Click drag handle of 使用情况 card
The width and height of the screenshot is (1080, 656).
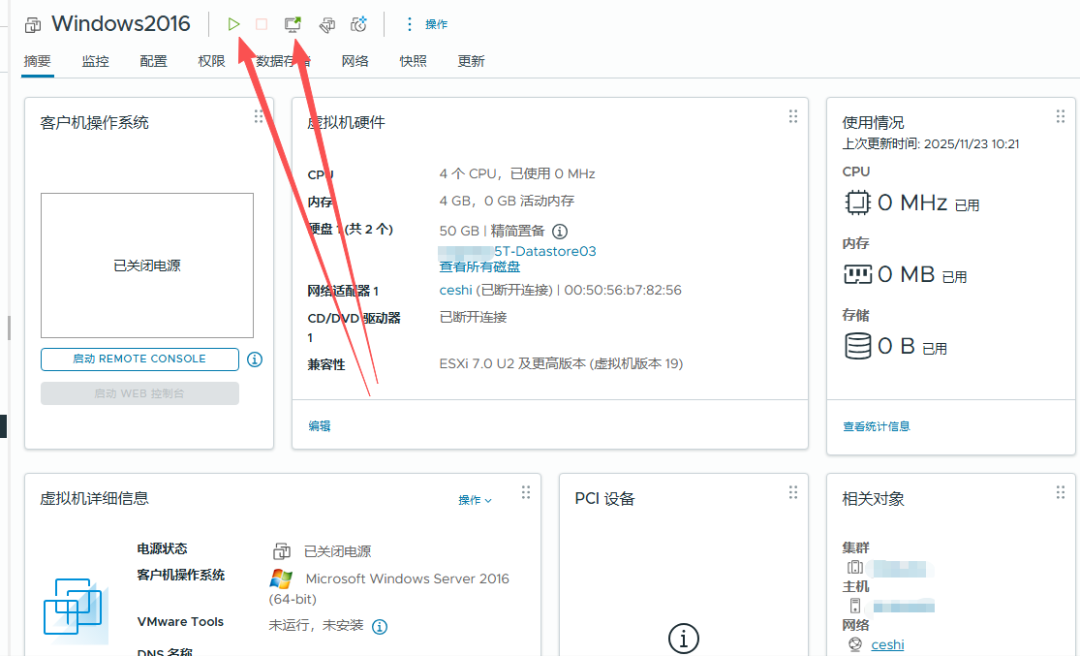pos(1060,116)
